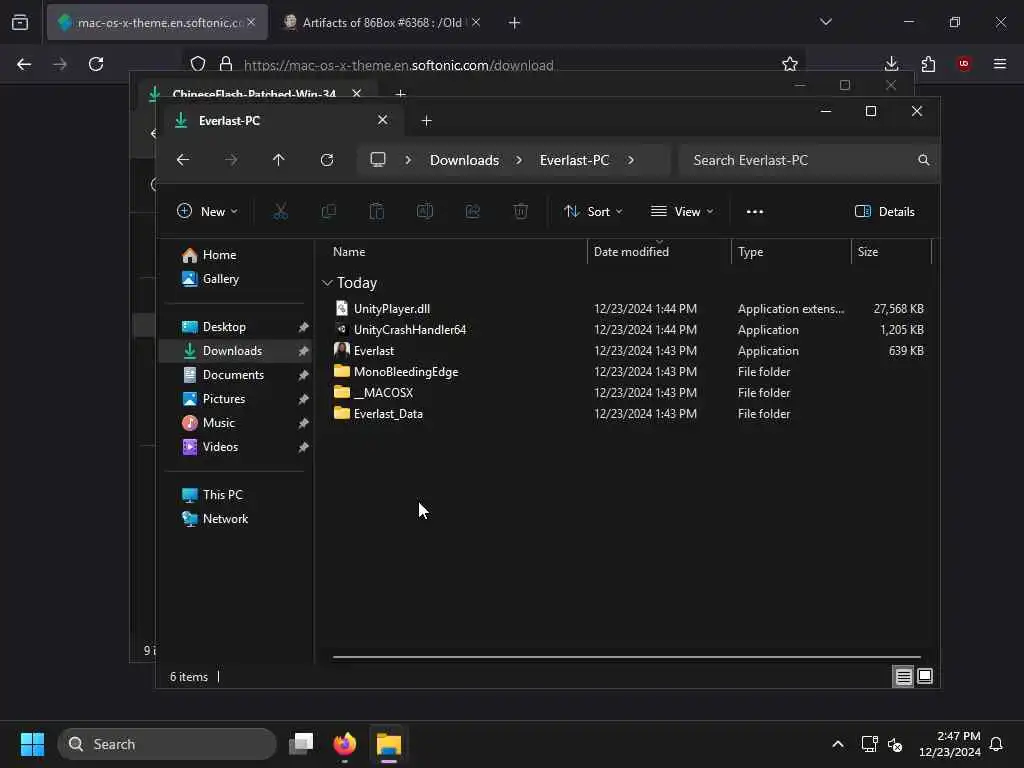The width and height of the screenshot is (1024, 768).
Task: Open Documents in the navigation pane
Action: (235, 375)
